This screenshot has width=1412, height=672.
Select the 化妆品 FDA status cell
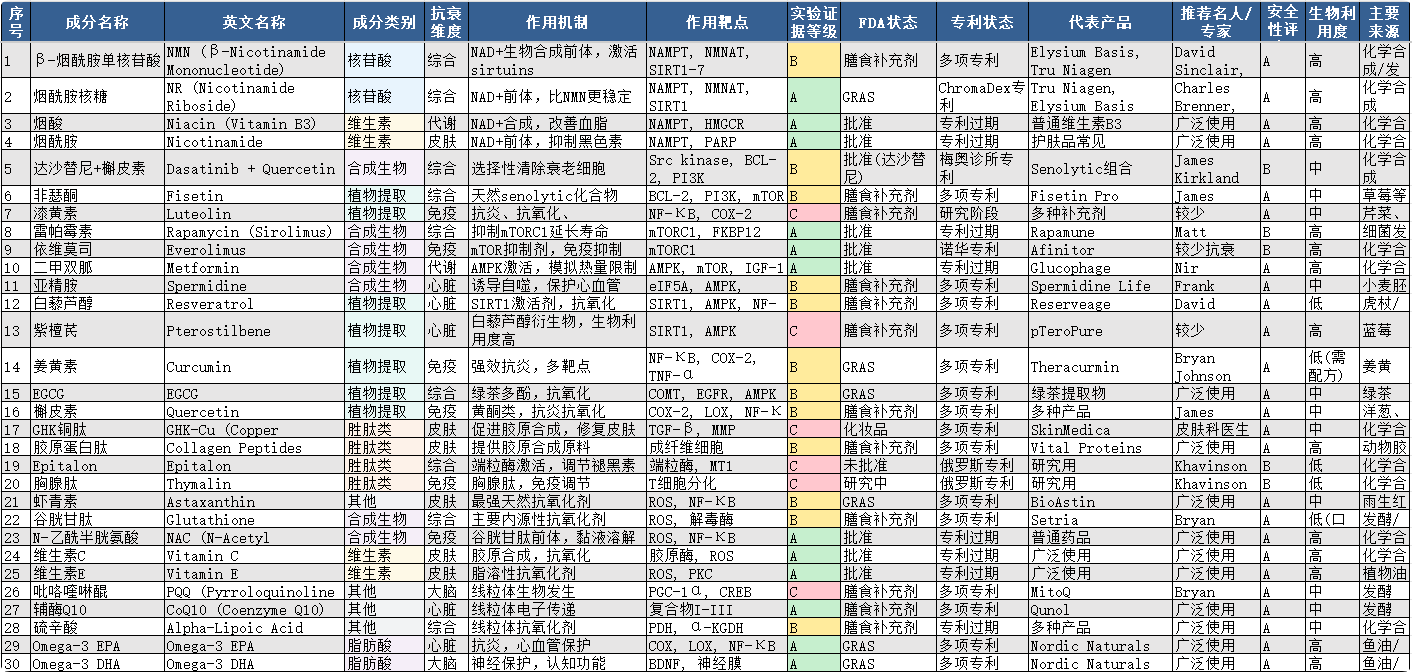888,429
